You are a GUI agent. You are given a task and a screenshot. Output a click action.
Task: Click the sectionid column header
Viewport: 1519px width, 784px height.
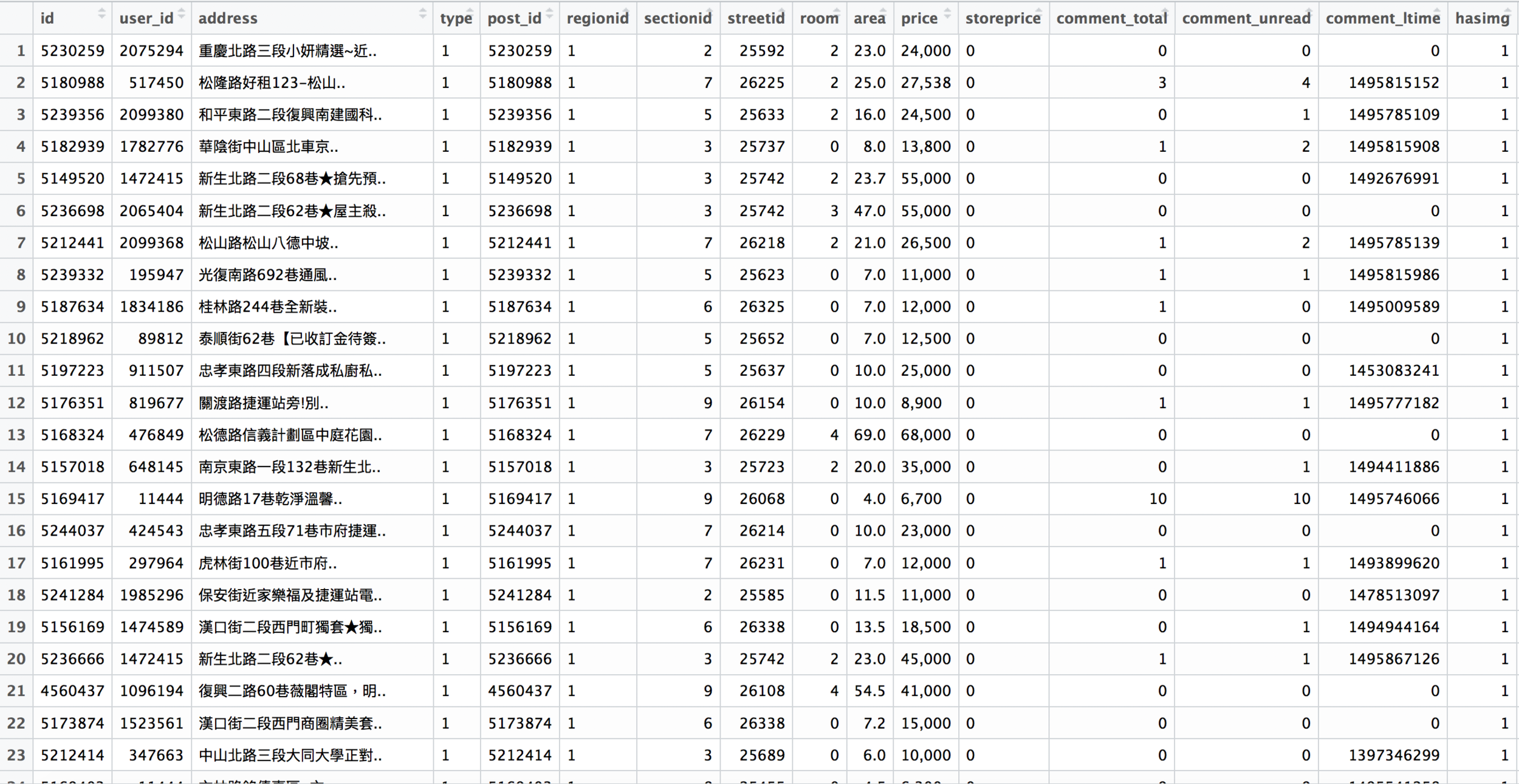(x=677, y=18)
